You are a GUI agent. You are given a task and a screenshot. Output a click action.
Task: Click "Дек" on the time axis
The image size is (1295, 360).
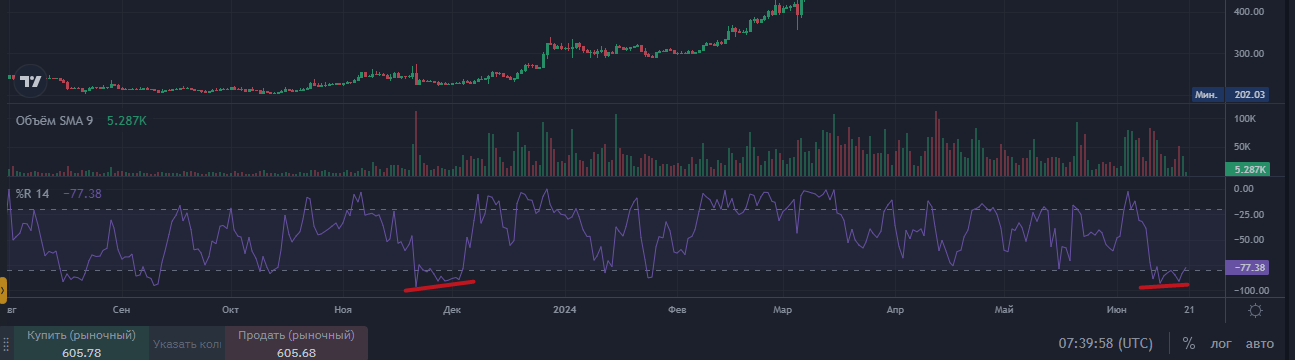(451, 310)
